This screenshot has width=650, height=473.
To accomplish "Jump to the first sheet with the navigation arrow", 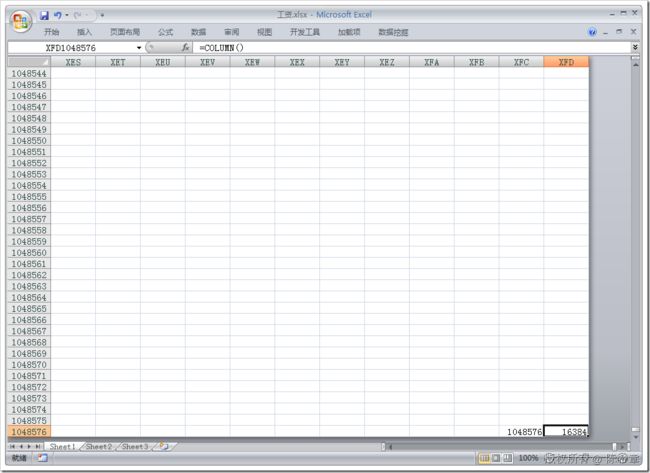I will (12, 447).
